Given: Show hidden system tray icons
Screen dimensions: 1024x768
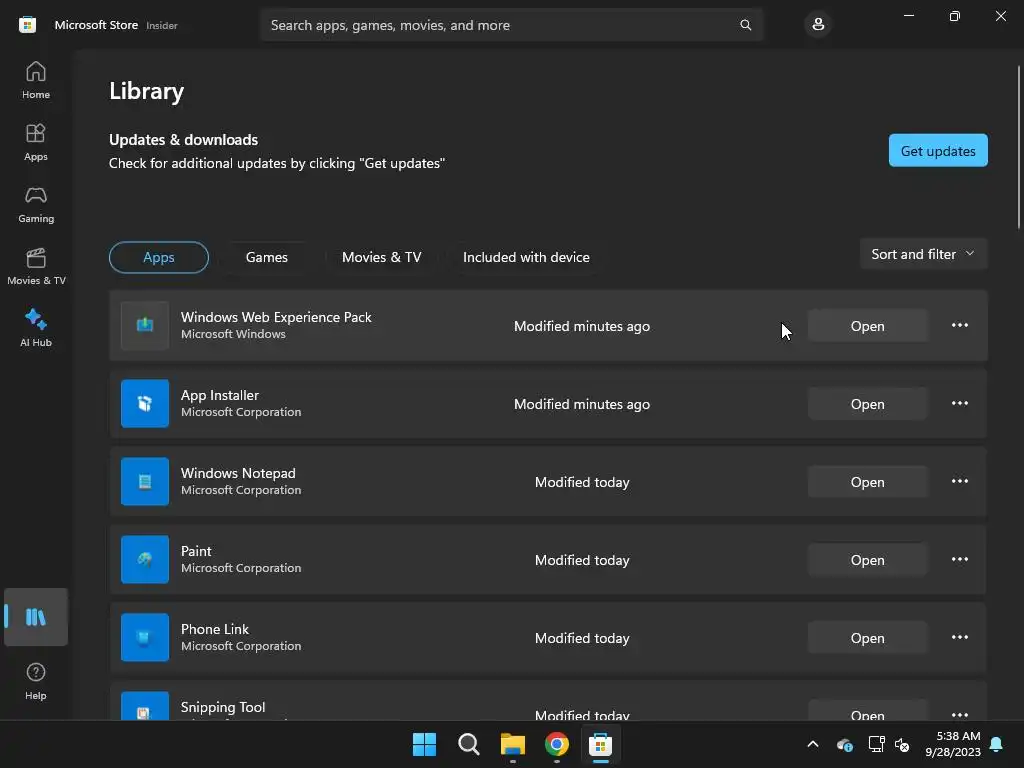Looking at the screenshot, I should 812,744.
